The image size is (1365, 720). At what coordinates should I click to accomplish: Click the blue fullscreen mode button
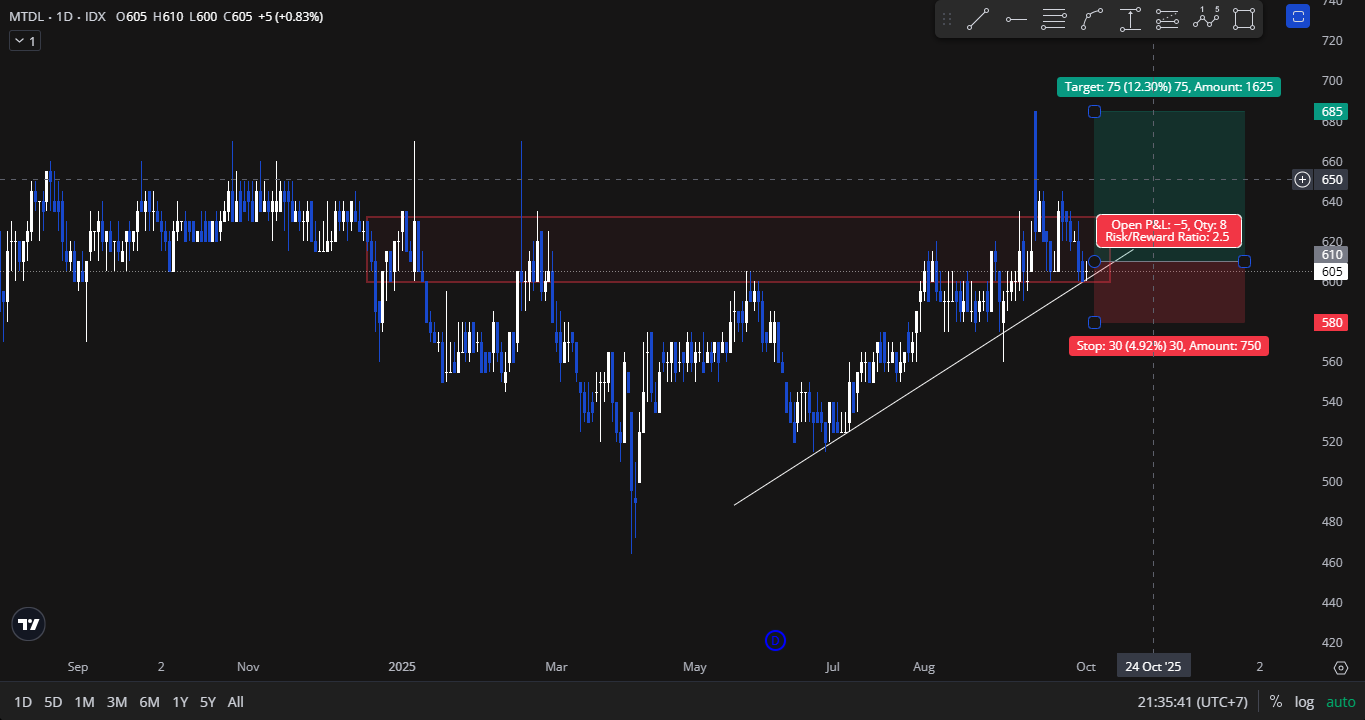point(1298,16)
